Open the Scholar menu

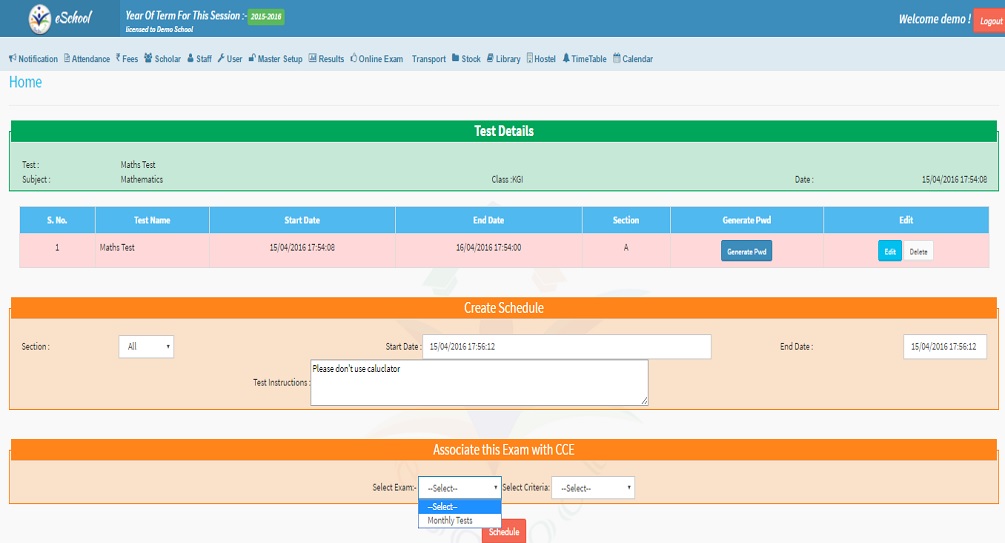pos(163,59)
